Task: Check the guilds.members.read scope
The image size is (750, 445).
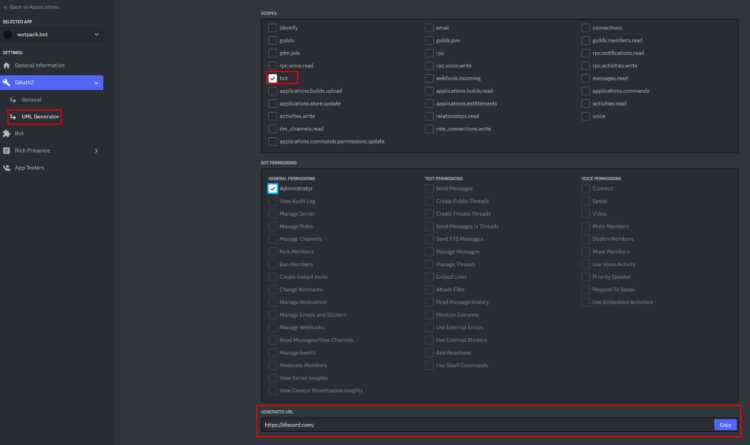Action: (x=585, y=40)
